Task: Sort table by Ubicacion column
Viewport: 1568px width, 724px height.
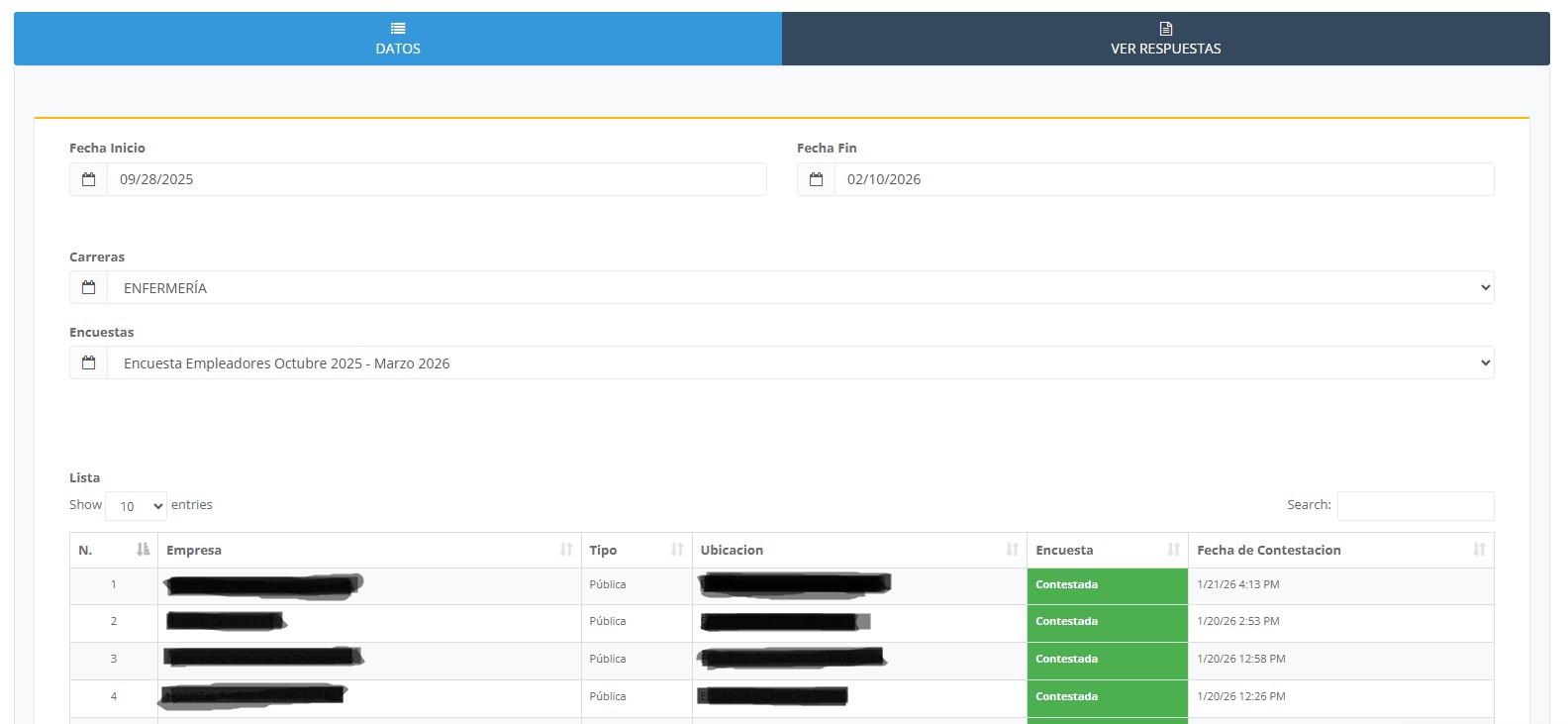Action: [x=859, y=550]
